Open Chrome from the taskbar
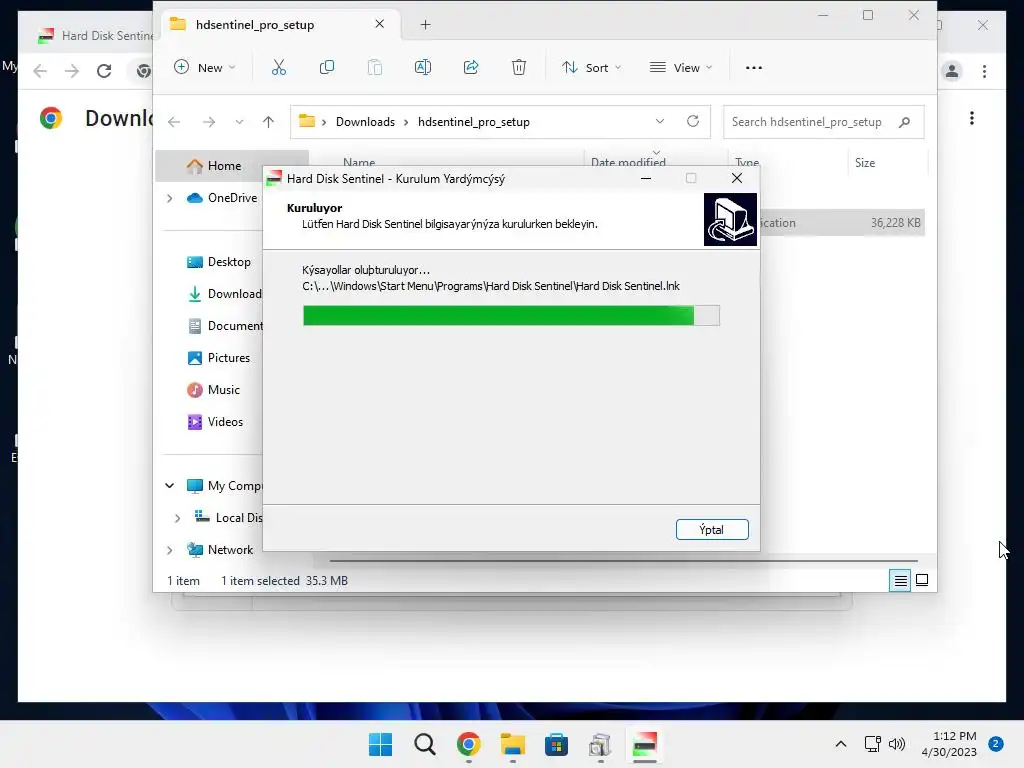Image resolution: width=1024 pixels, height=768 pixels. (468, 744)
